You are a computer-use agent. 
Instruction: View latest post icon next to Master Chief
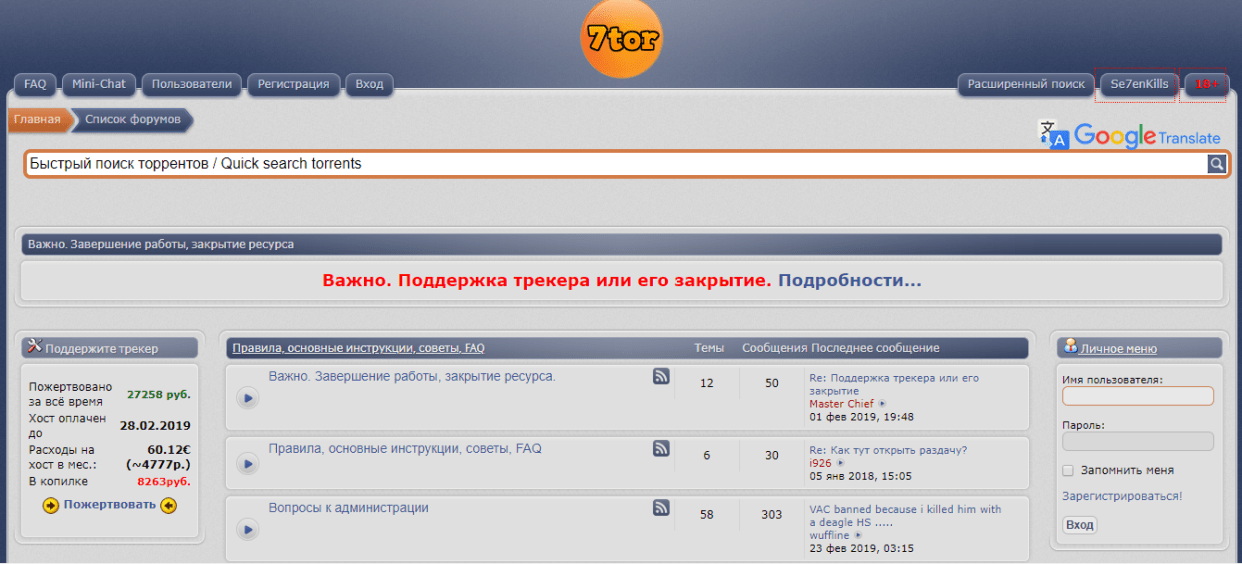pos(882,404)
